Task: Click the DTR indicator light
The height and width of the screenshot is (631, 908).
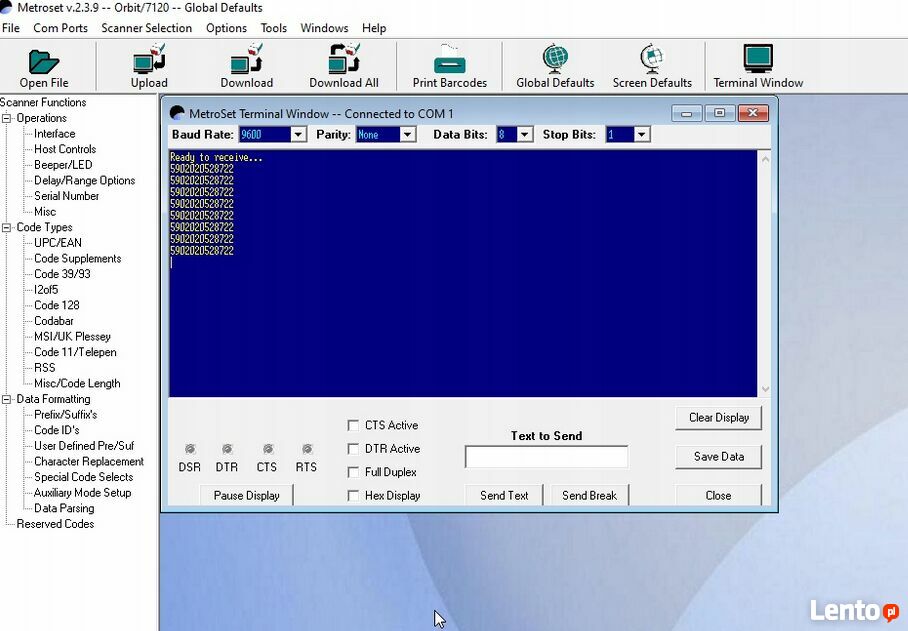Action: (227, 449)
